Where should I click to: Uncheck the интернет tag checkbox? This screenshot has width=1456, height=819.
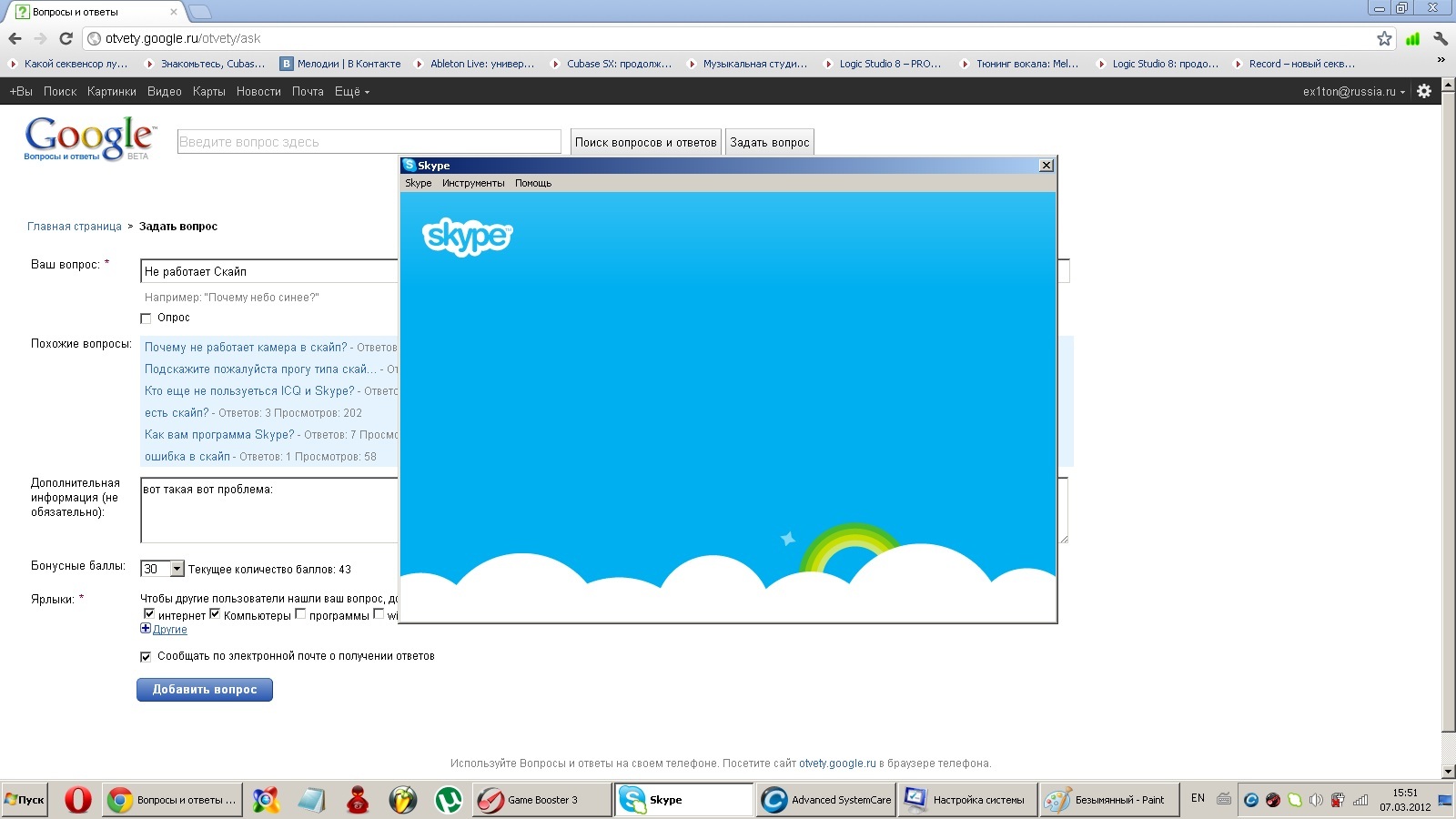point(149,614)
